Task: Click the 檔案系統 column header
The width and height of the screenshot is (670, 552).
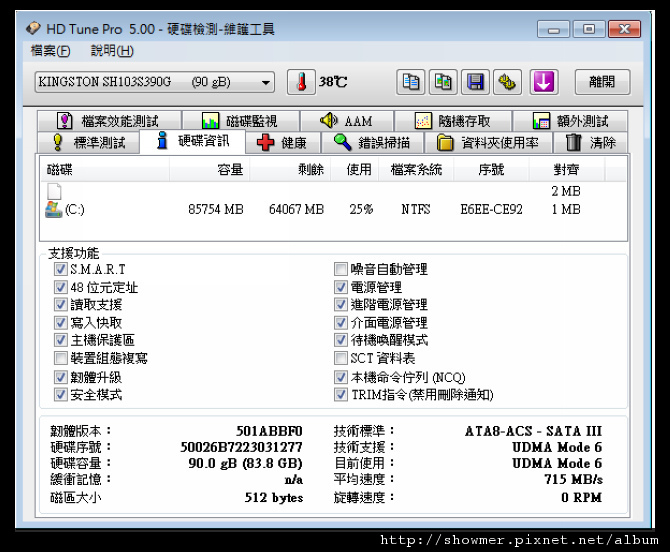Action: click(416, 170)
